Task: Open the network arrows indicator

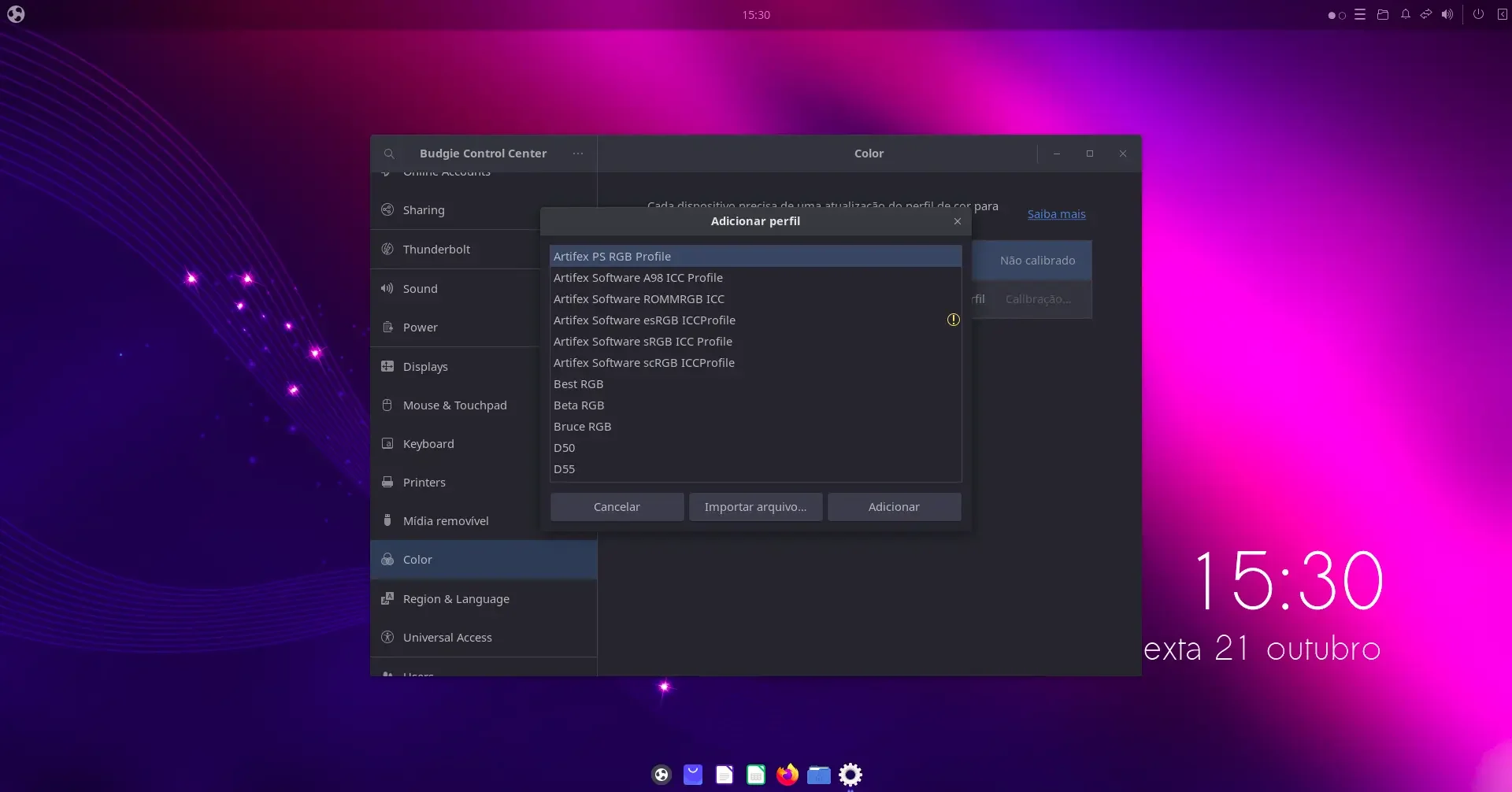Action: [1426, 14]
